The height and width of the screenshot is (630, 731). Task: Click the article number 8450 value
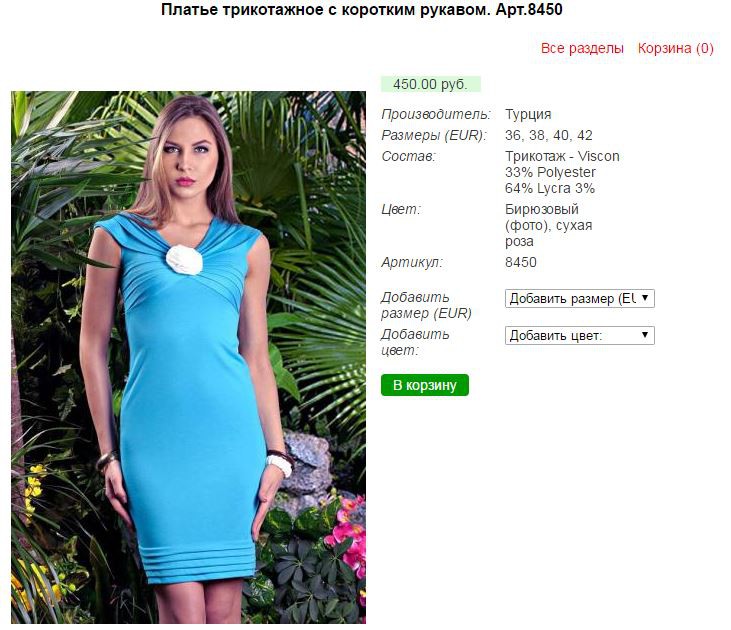pyautogui.click(x=521, y=262)
